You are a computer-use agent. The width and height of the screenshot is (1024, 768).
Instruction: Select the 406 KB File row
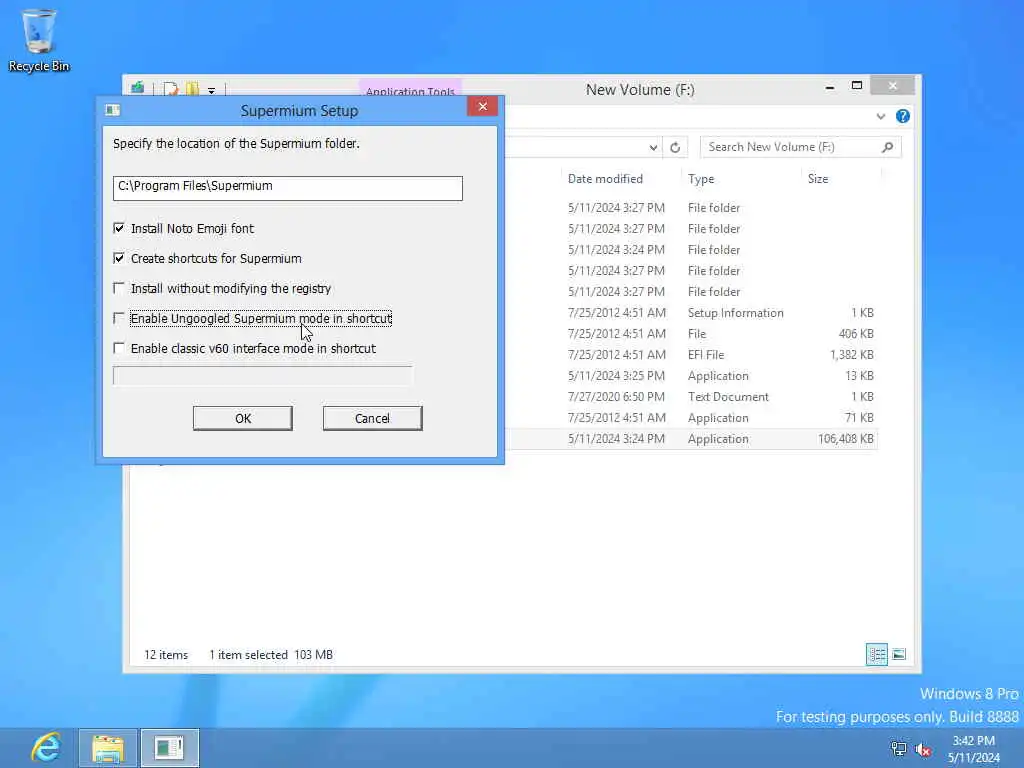[692, 334]
